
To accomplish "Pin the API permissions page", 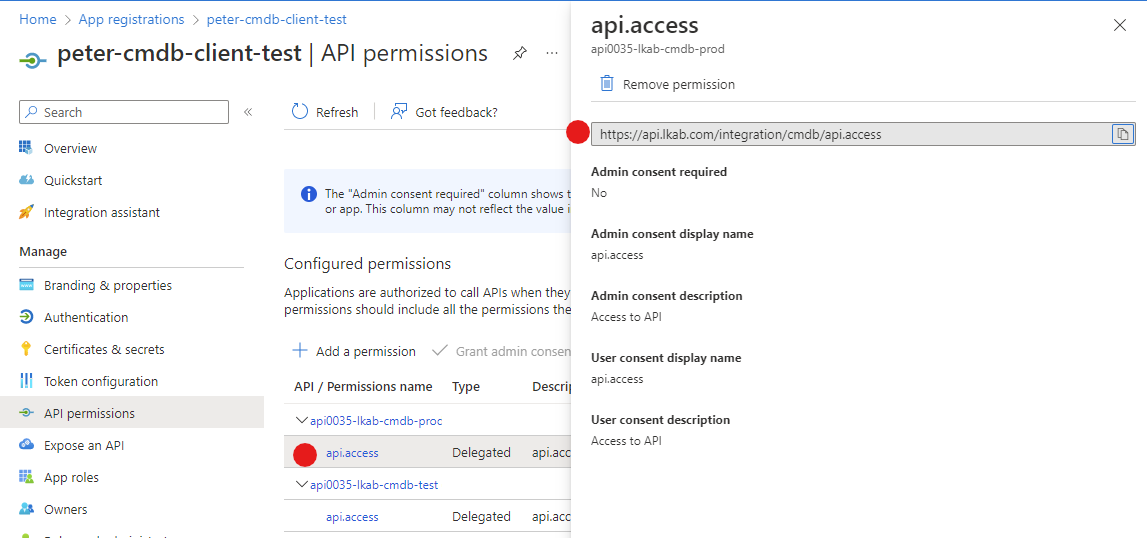I will click(x=520, y=53).
